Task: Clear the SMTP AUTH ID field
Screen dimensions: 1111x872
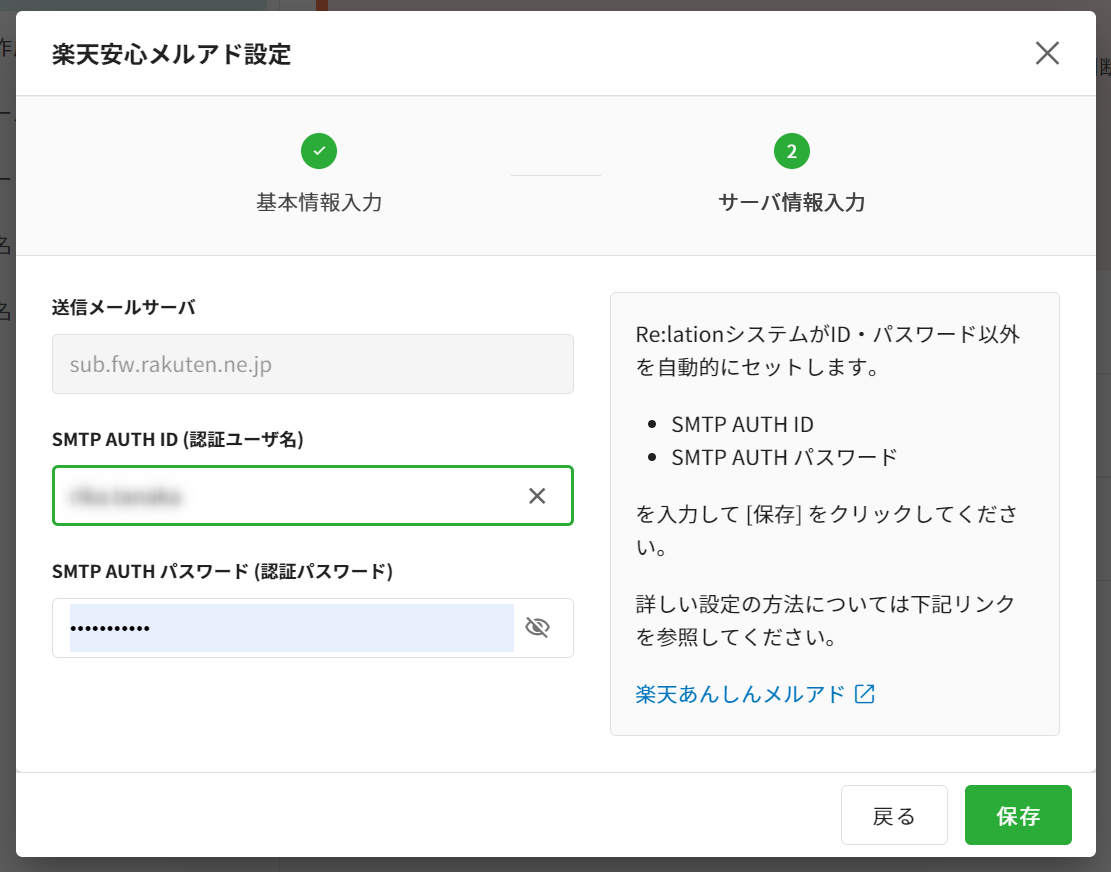Action: click(x=537, y=496)
